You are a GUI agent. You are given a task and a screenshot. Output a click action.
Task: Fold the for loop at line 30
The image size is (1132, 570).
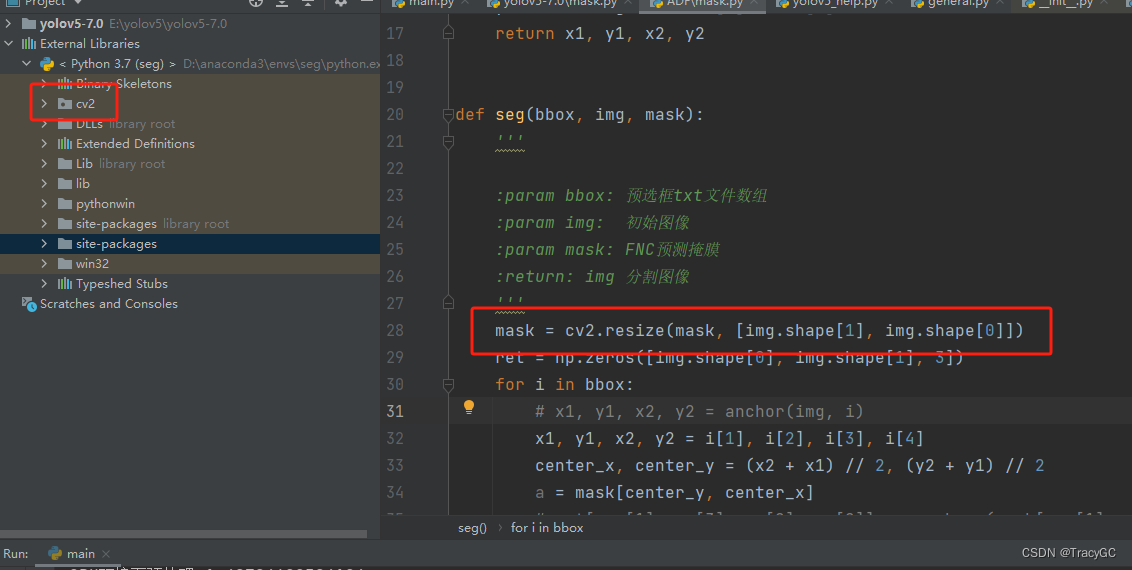tap(448, 385)
